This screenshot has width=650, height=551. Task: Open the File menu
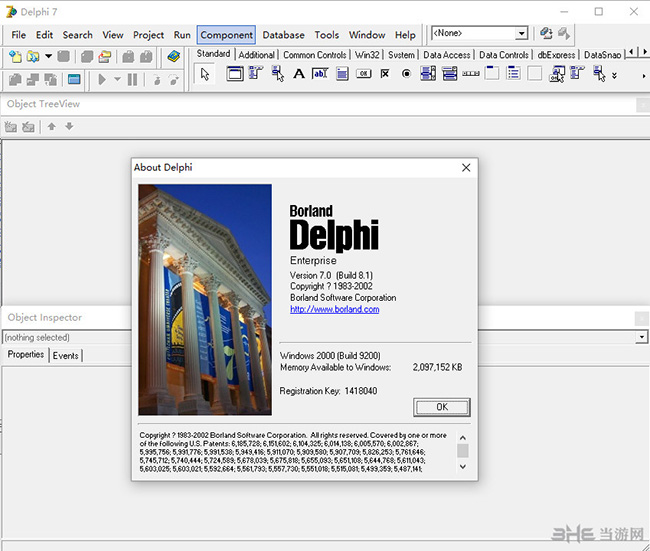pyautogui.click(x=18, y=35)
